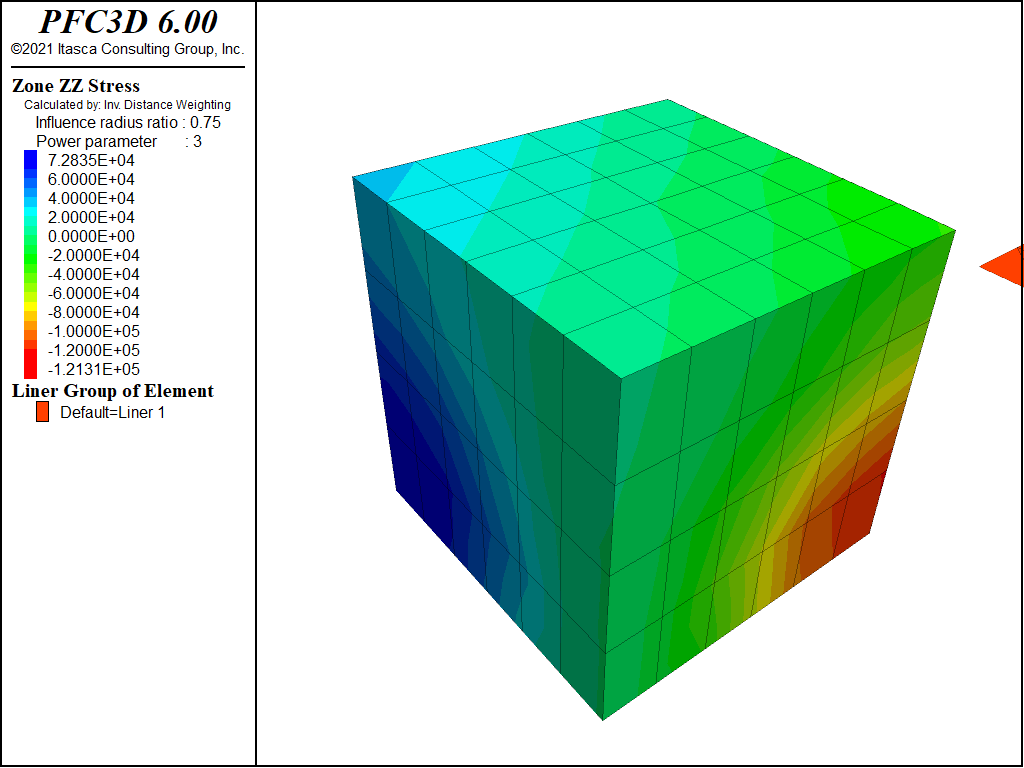Click the Liner Group of Element heading
This screenshot has width=1024, height=768.
click(x=113, y=391)
